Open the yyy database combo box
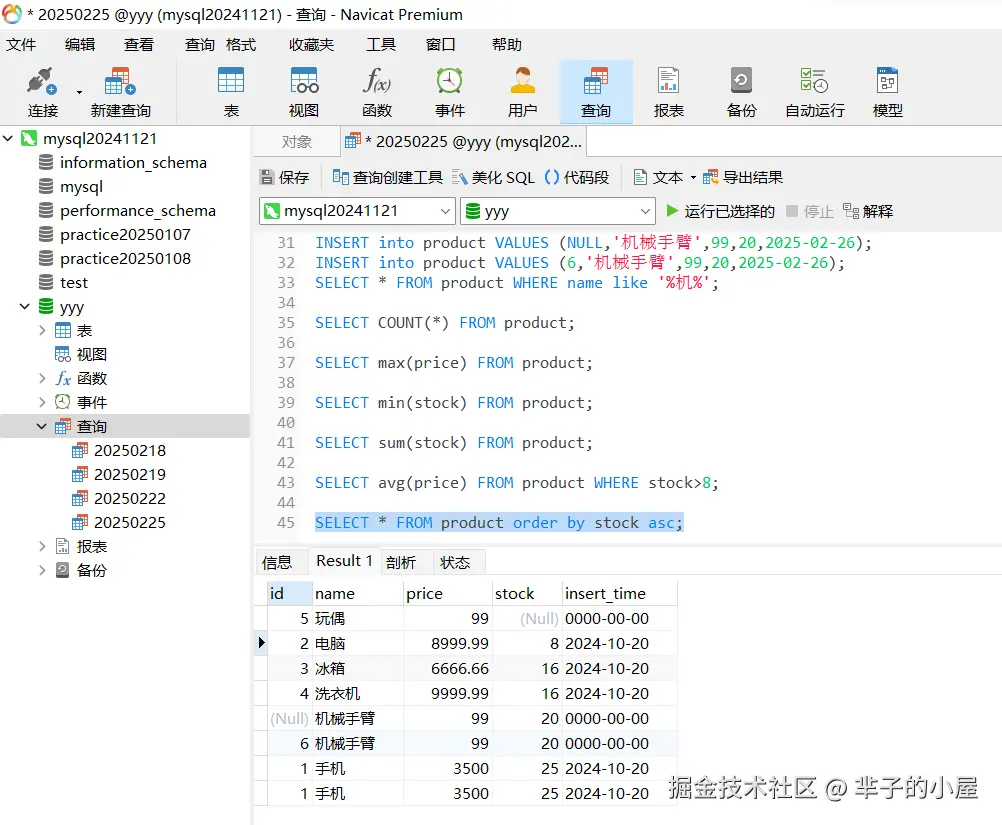Image resolution: width=1002 pixels, height=825 pixels. point(558,211)
